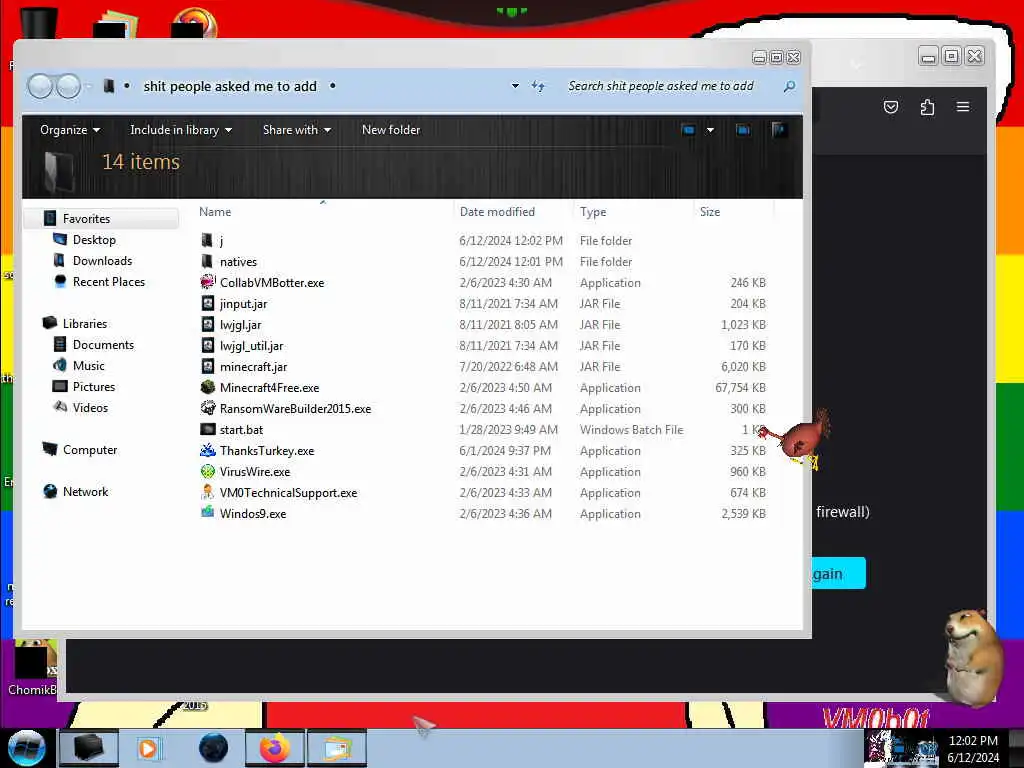Click the Explorer back navigation button
The width and height of the screenshot is (1024, 768).
40,86
